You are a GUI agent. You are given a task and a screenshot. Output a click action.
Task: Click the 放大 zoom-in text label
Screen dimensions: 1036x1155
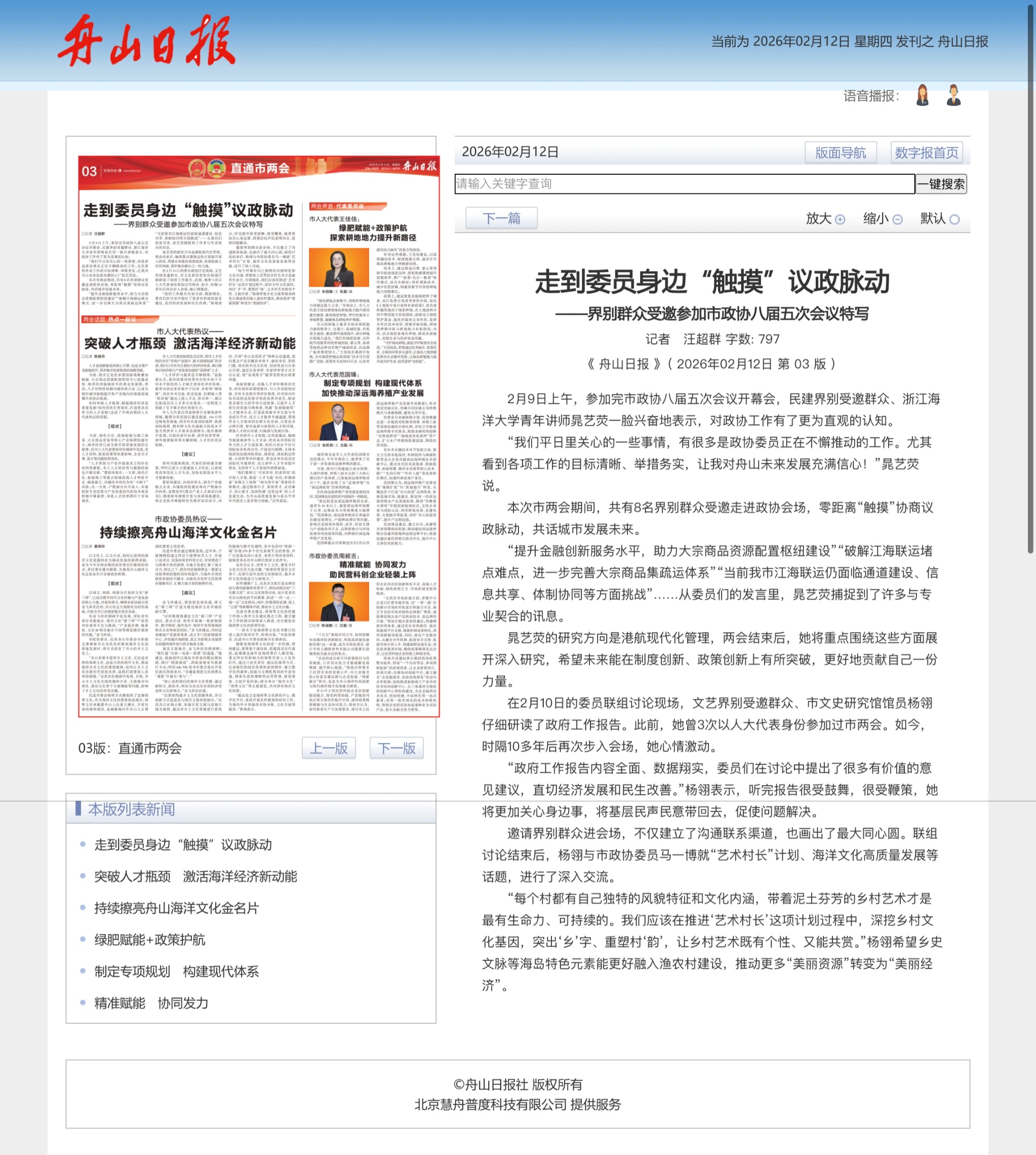819,219
